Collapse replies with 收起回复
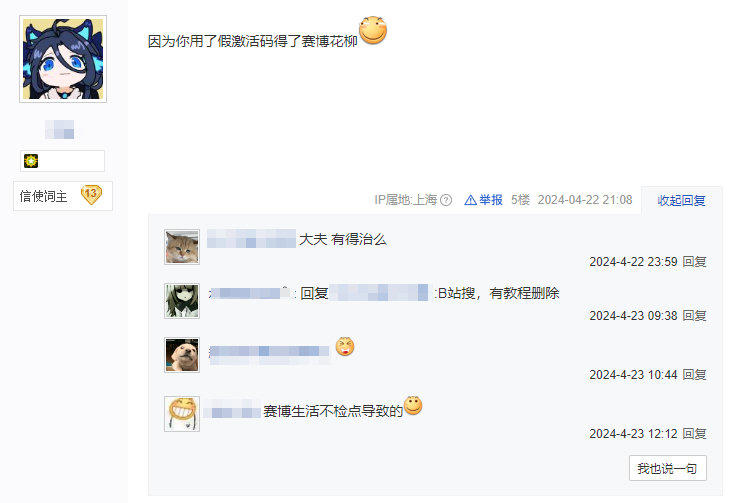Viewport: 733px width, 503px height. pyautogui.click(x=681, y=201)
